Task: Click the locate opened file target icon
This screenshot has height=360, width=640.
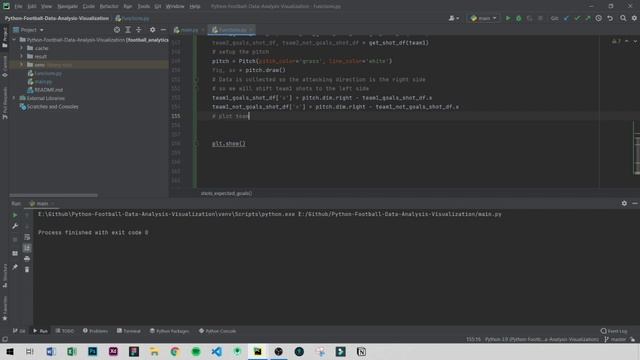Action: click(117, 30)
